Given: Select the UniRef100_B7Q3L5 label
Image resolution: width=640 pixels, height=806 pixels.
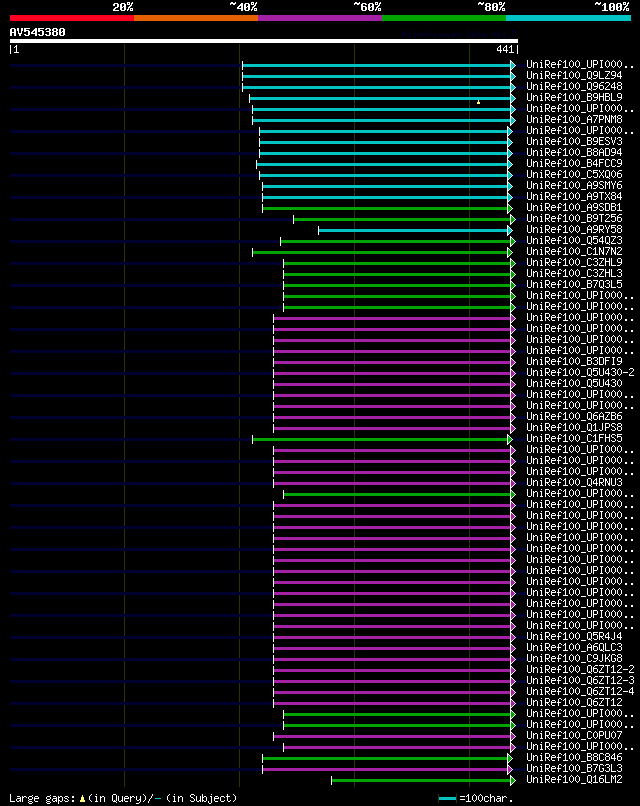Looking at the screenshot, I should coord(574,284).
